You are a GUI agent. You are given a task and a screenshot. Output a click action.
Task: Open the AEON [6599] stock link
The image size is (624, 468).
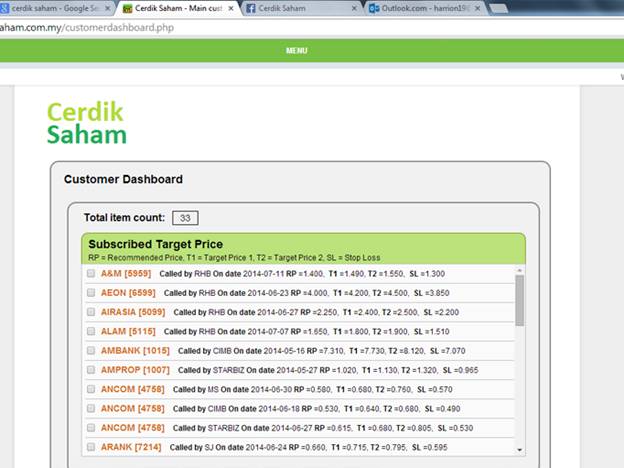tap(128, 293)
